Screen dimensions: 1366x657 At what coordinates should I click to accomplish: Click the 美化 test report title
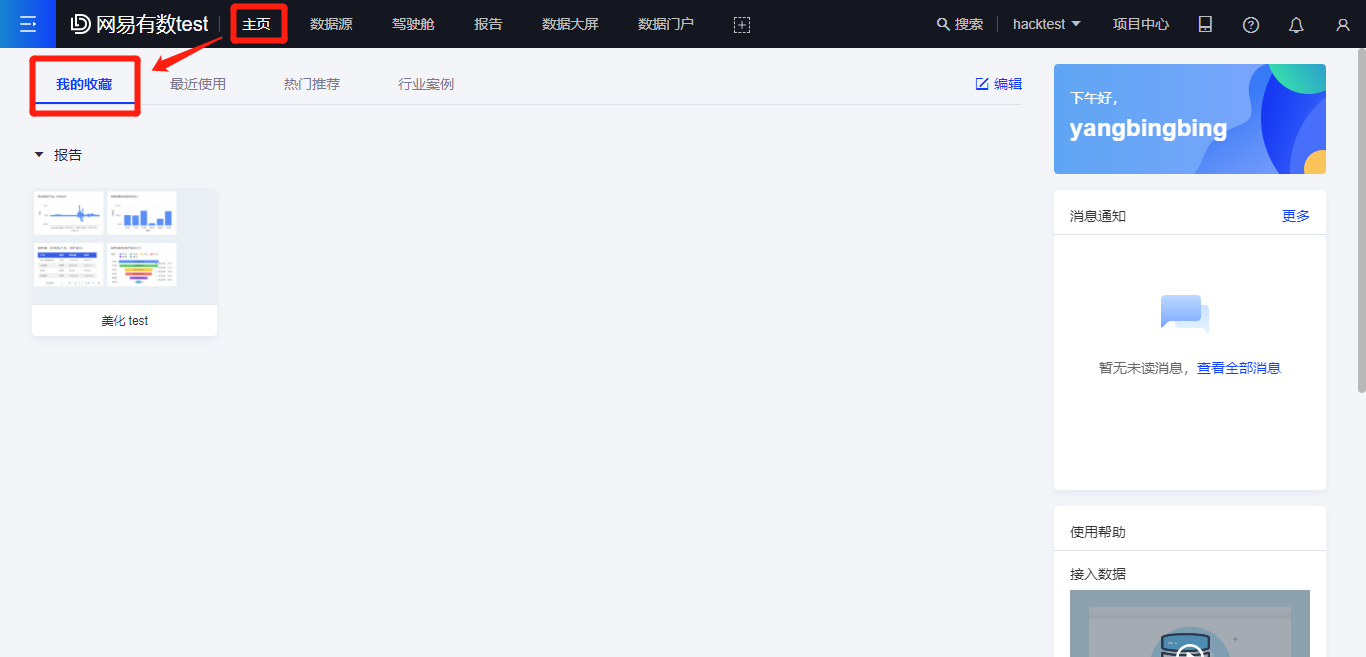tap(125, 321)
